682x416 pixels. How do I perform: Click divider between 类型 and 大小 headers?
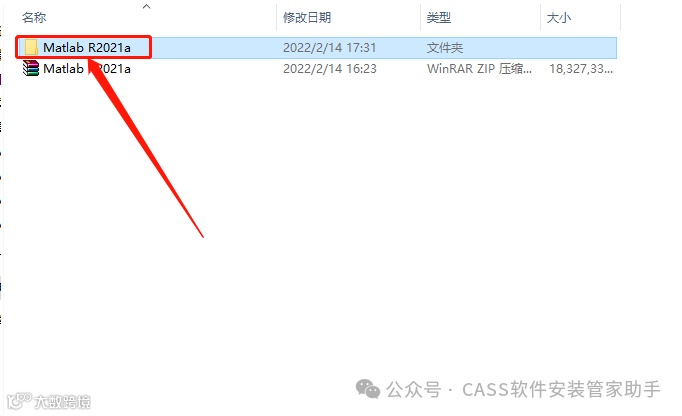coord(540,17)
